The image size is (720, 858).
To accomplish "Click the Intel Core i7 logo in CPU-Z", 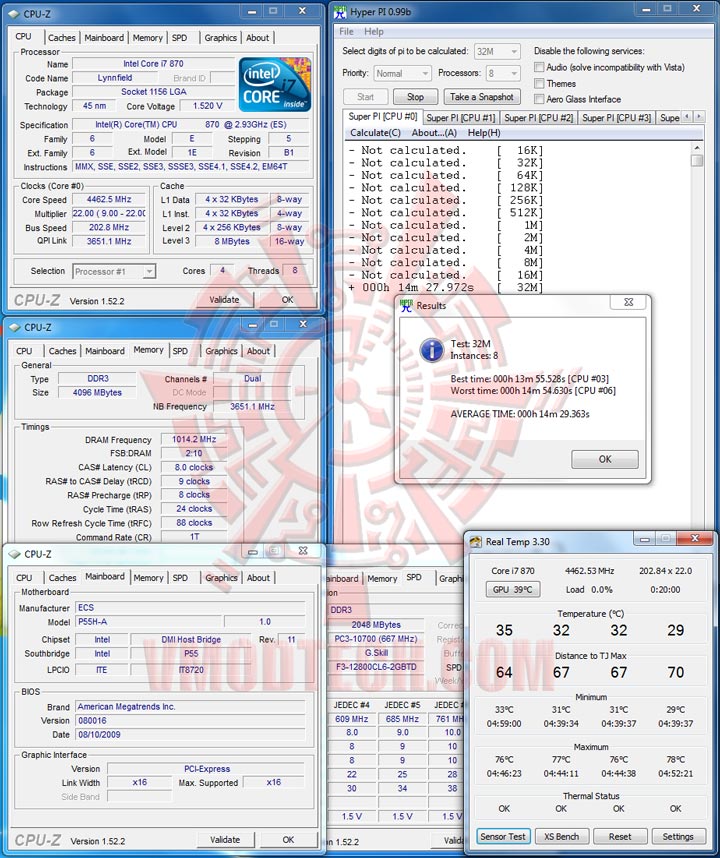I will pos(275,85).
